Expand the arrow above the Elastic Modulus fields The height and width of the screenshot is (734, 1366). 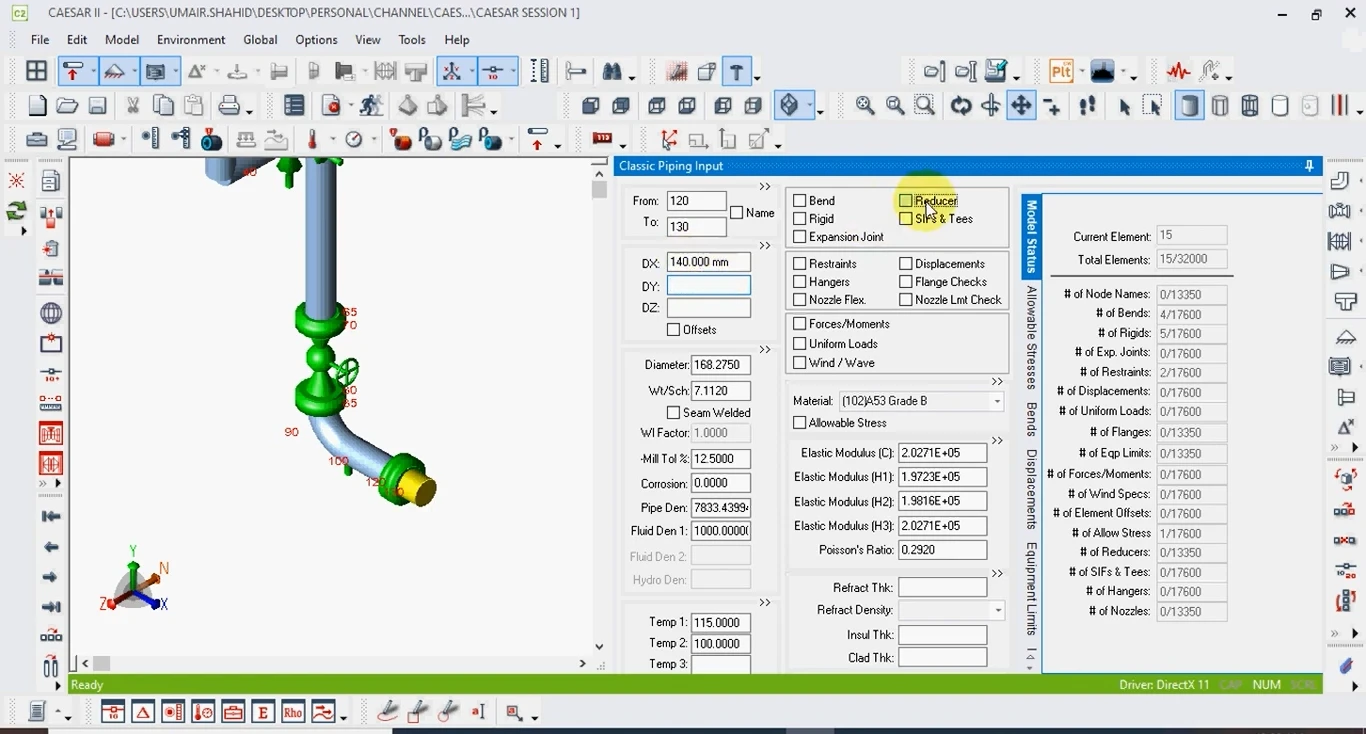click(x=997, y=441)
